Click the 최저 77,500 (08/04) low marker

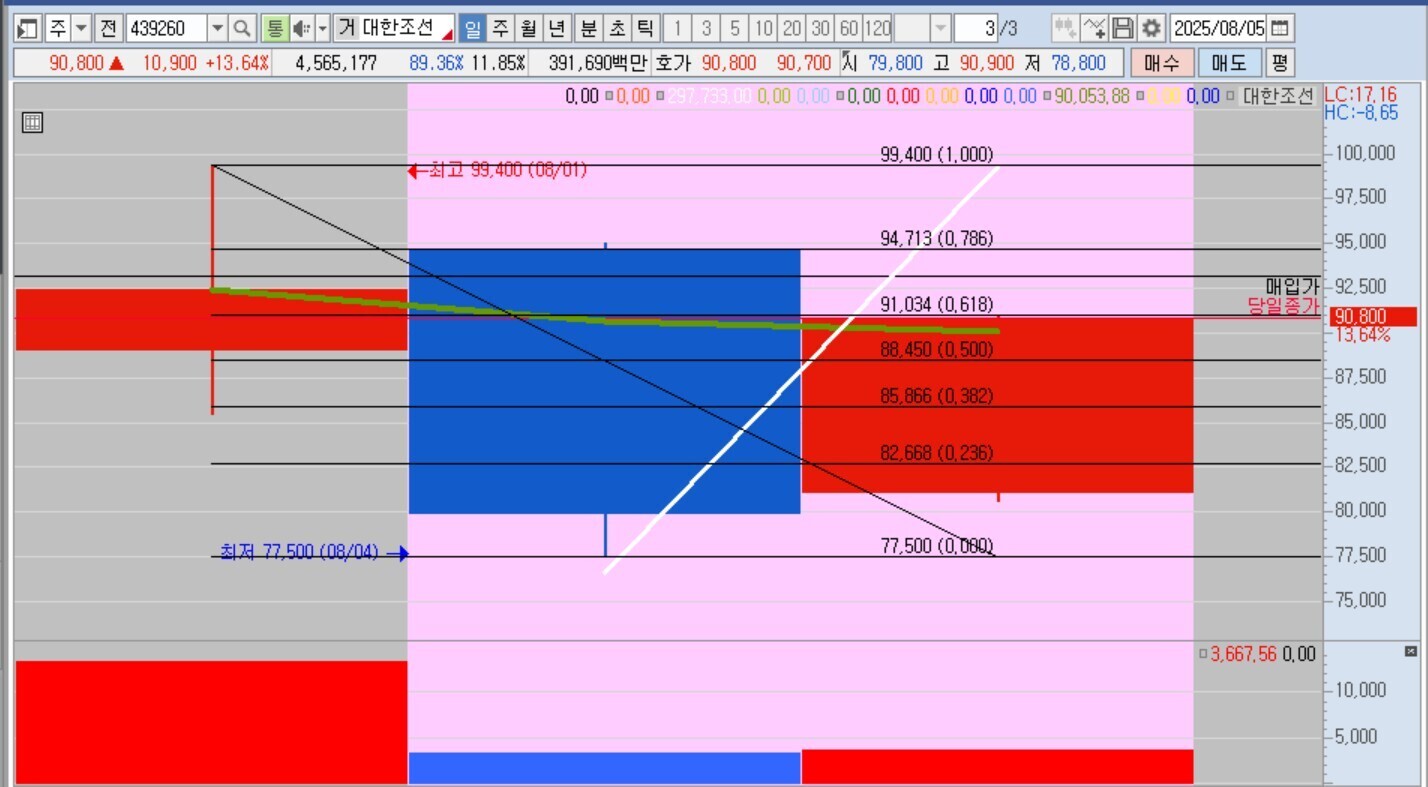pos(314,552)
